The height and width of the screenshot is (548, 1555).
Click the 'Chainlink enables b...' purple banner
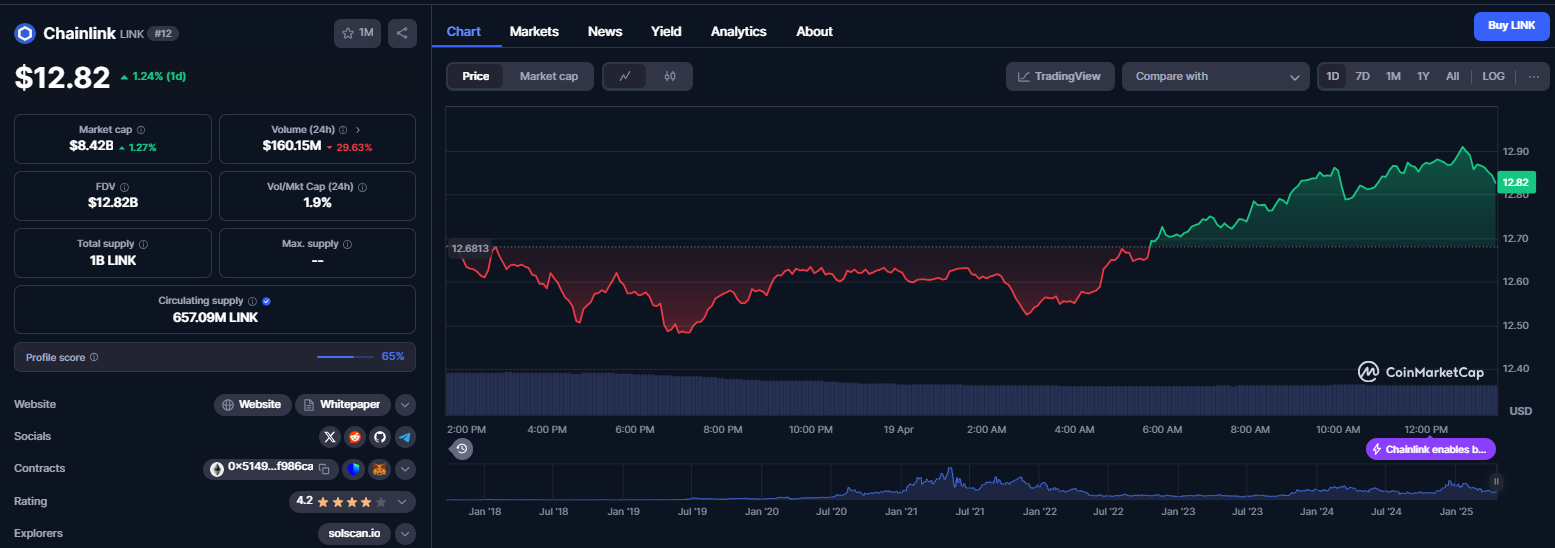tap(1431, 449)
